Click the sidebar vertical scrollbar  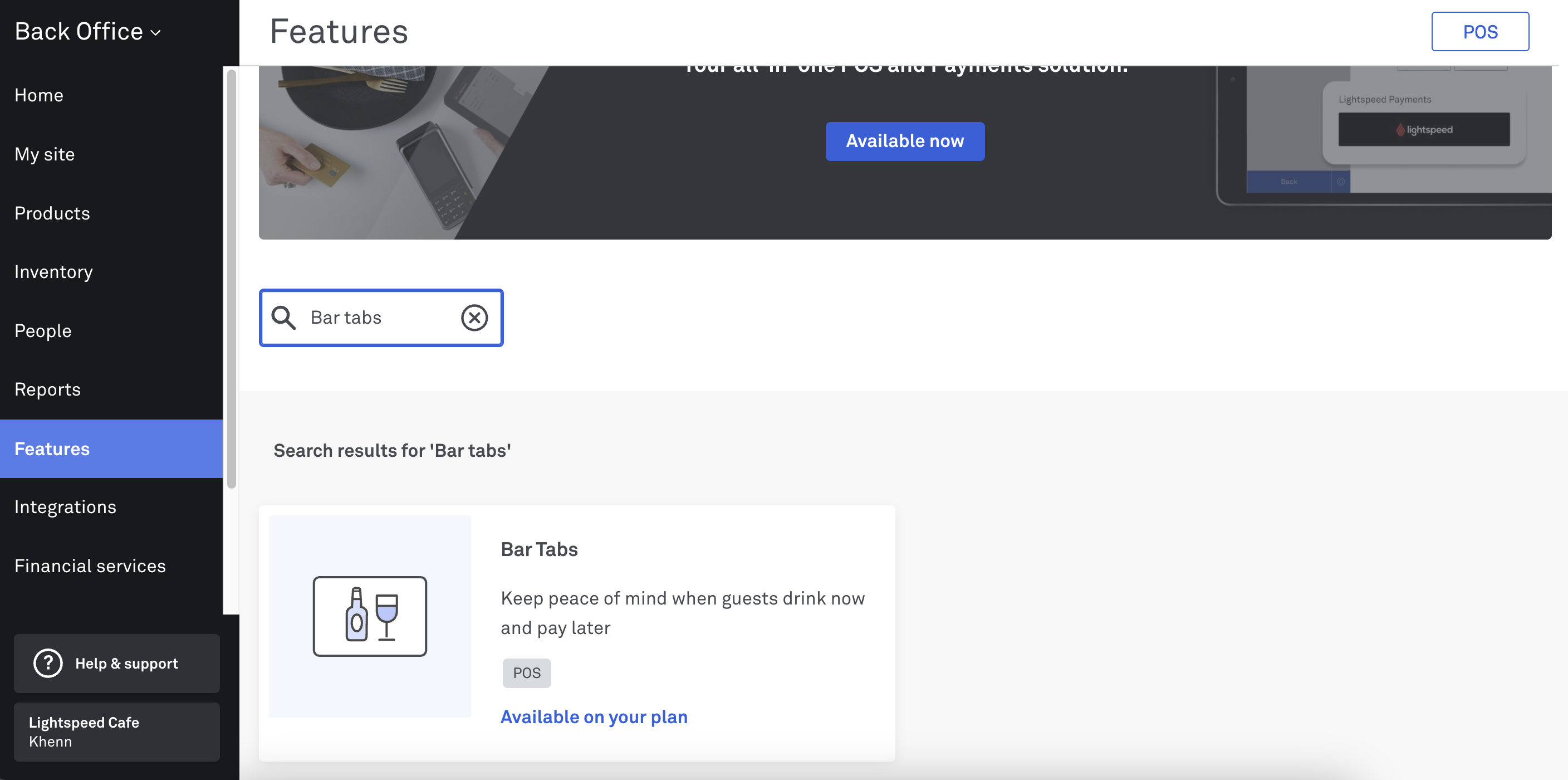click(231, 279)
